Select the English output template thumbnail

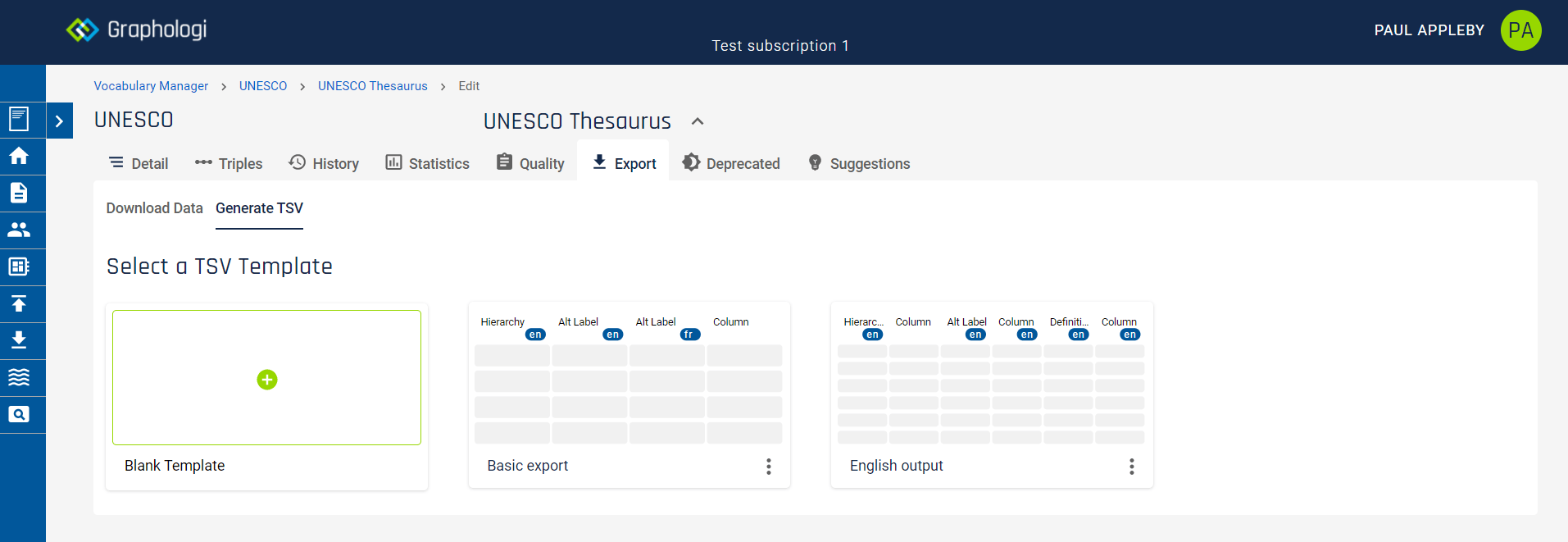(991, 379)
